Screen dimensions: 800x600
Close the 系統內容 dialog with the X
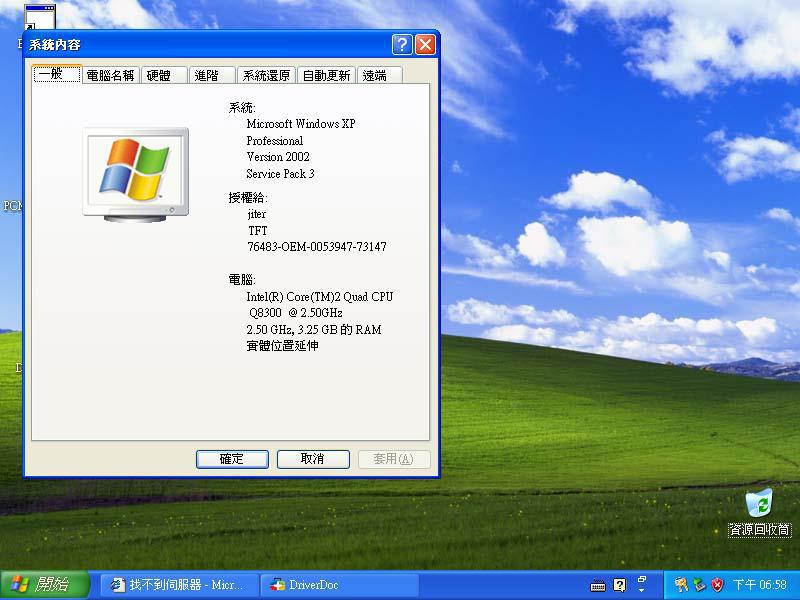426,45
